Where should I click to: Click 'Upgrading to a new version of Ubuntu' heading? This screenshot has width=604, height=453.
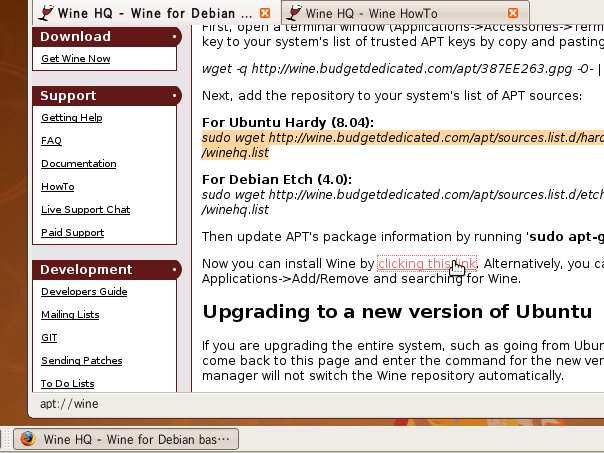tap(397, 312)
